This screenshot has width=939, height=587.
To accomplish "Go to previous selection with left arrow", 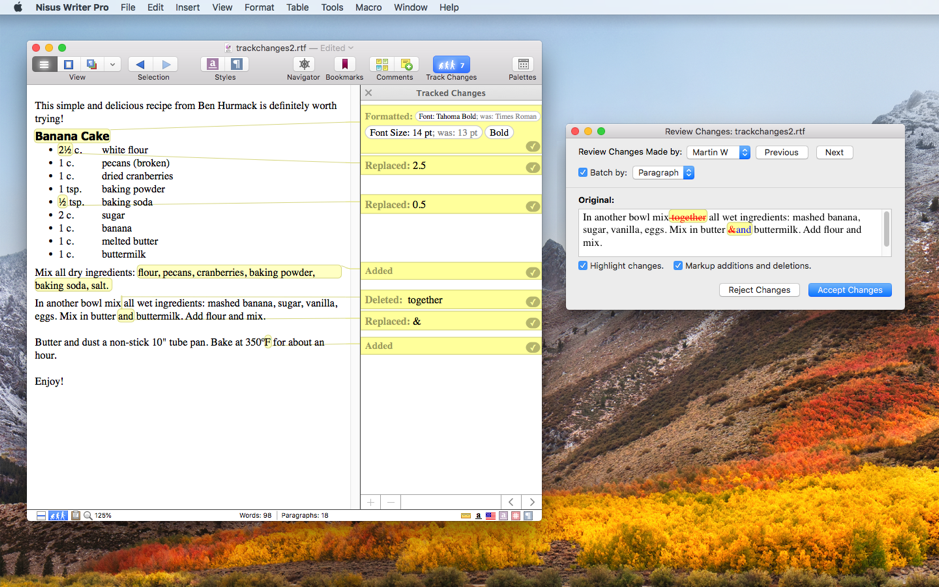I will (140, 64).
